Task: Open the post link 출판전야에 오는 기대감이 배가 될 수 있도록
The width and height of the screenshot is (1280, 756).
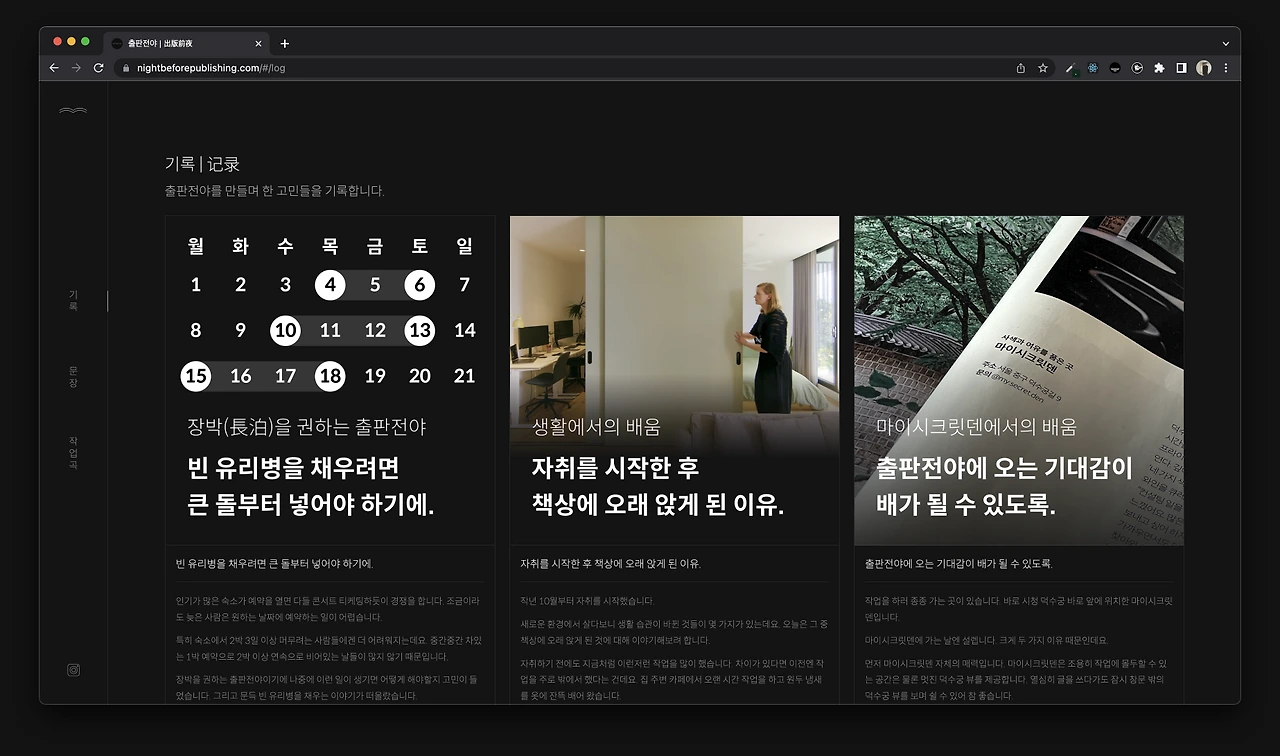Action: coord(959,564)
